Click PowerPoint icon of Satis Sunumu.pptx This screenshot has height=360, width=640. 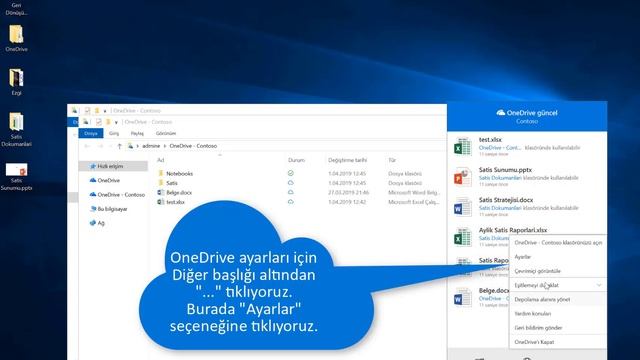[x=463, y=177]
